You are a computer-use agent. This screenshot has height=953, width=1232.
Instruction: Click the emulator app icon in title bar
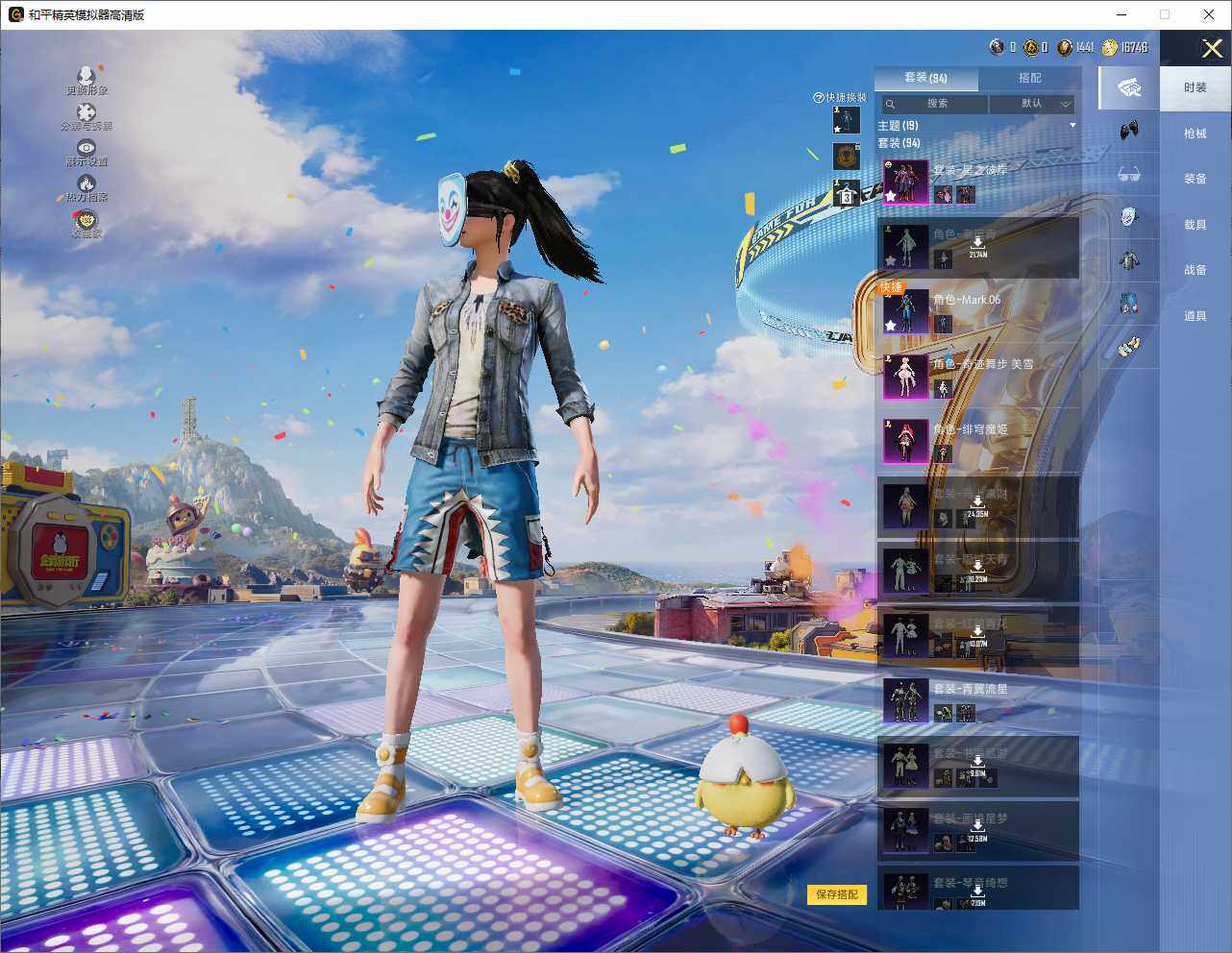[x=15, y=14]
